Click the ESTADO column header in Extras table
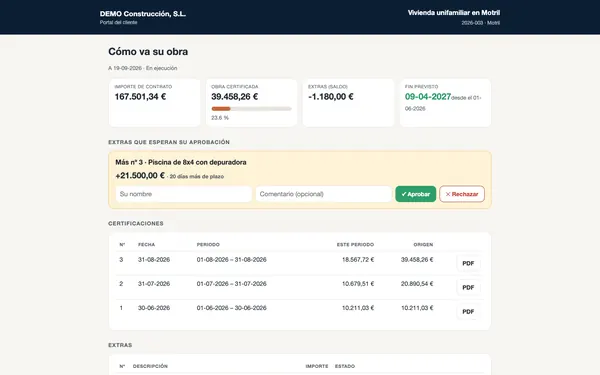Viewport: 600px width, 375px height. [345, 366]
